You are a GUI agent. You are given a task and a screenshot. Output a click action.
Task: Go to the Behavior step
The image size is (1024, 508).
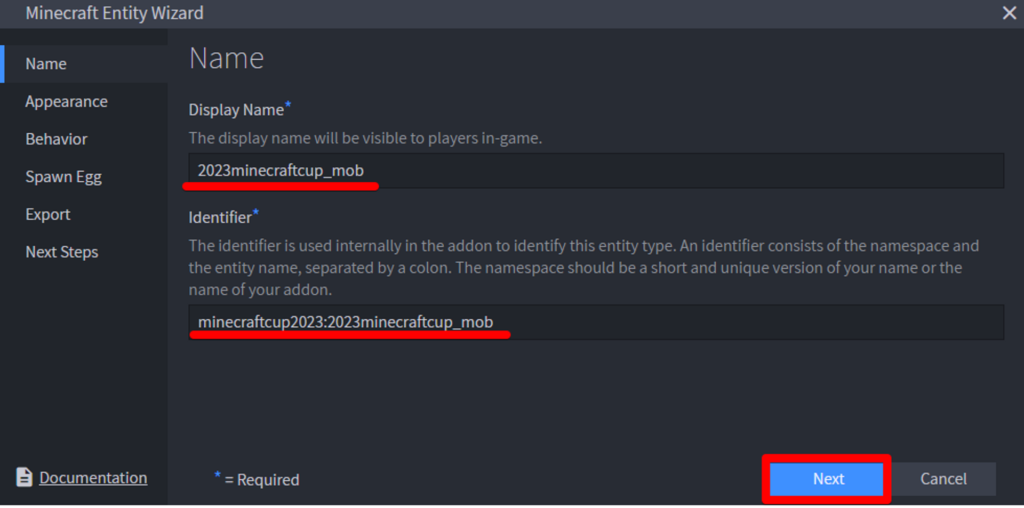click(x=56, y=139)
